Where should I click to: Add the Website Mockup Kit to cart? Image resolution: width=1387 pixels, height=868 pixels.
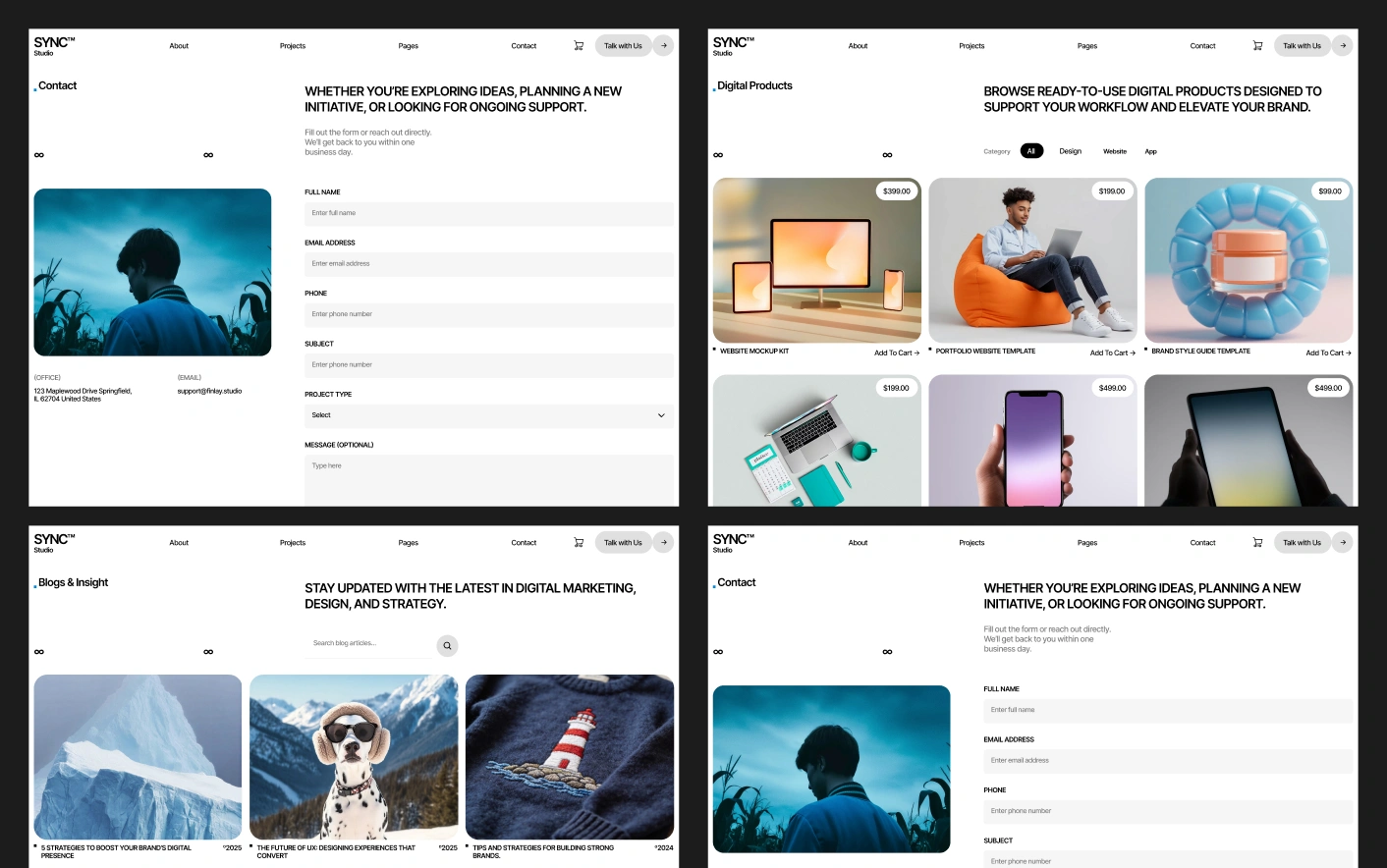point(896,353)
